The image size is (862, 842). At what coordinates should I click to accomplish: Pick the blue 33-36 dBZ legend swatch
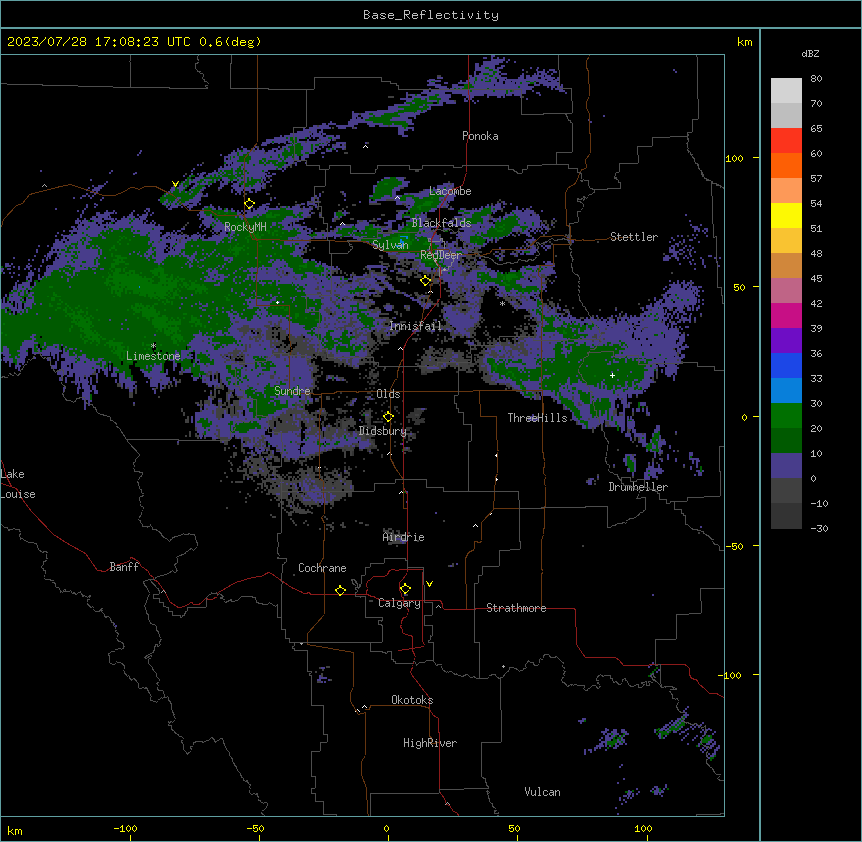(x=786, y=365)
